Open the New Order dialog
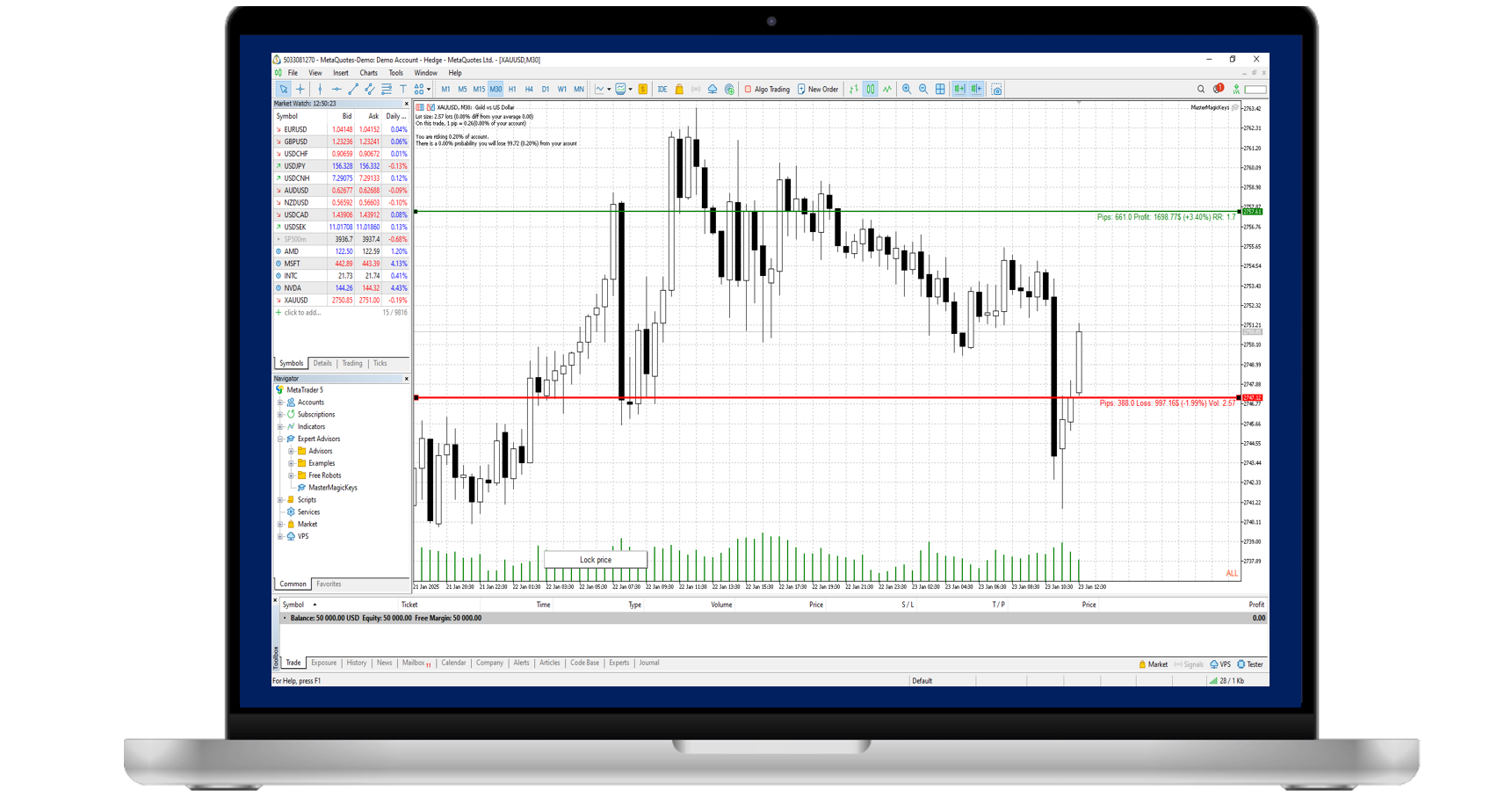Screen dimensions: 1512x798 coord(818,89)
